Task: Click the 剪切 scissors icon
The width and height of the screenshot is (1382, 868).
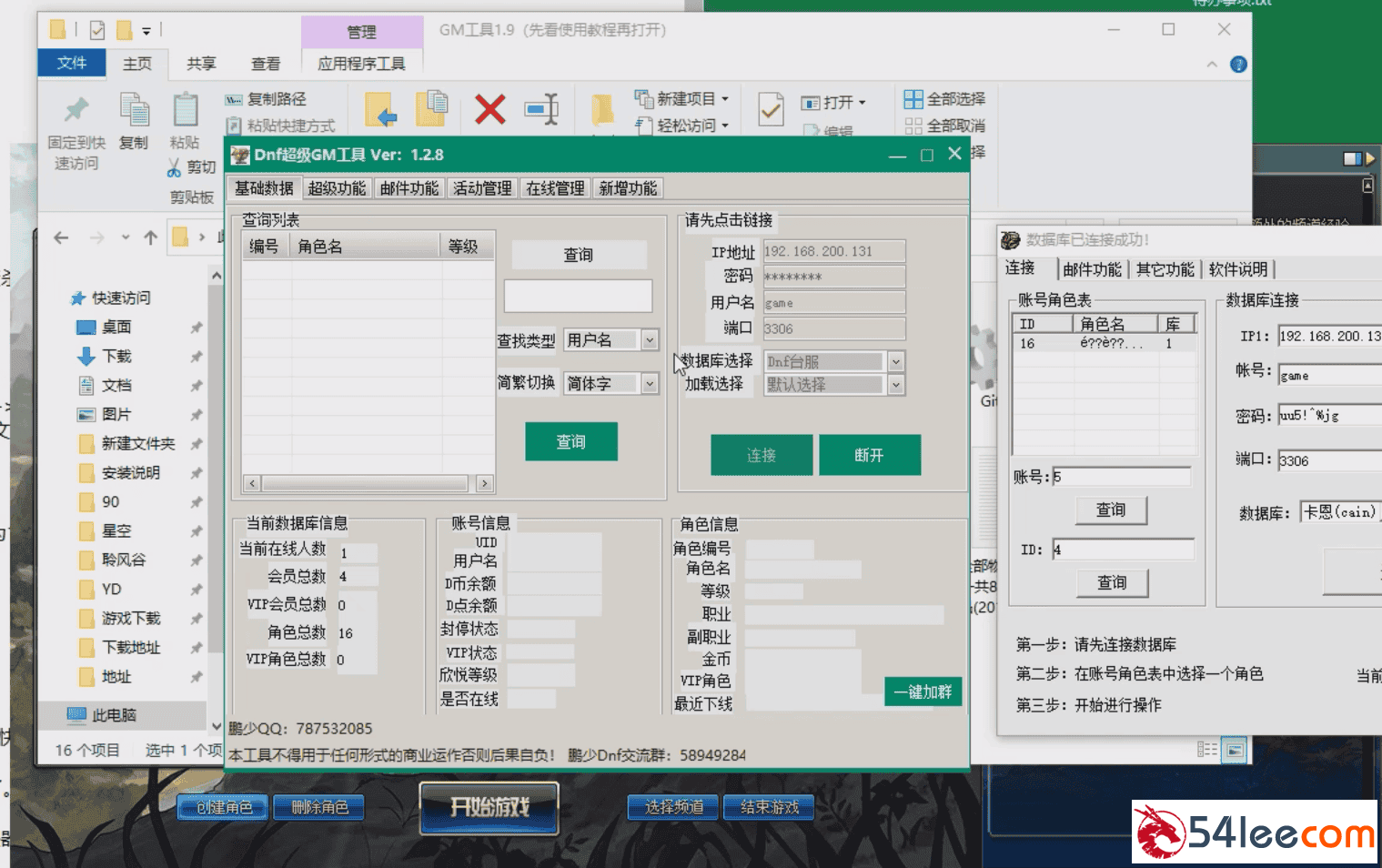Action: click(x=174, y=167)
